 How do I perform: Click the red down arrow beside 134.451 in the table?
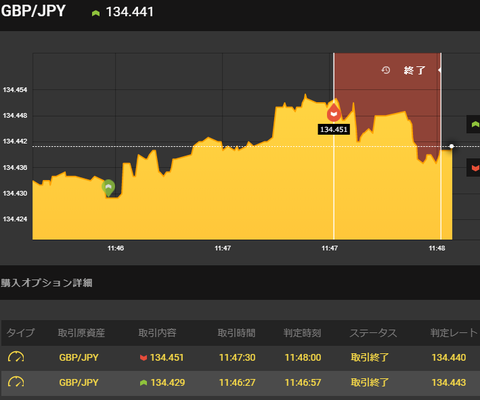[x=143, y=358]
